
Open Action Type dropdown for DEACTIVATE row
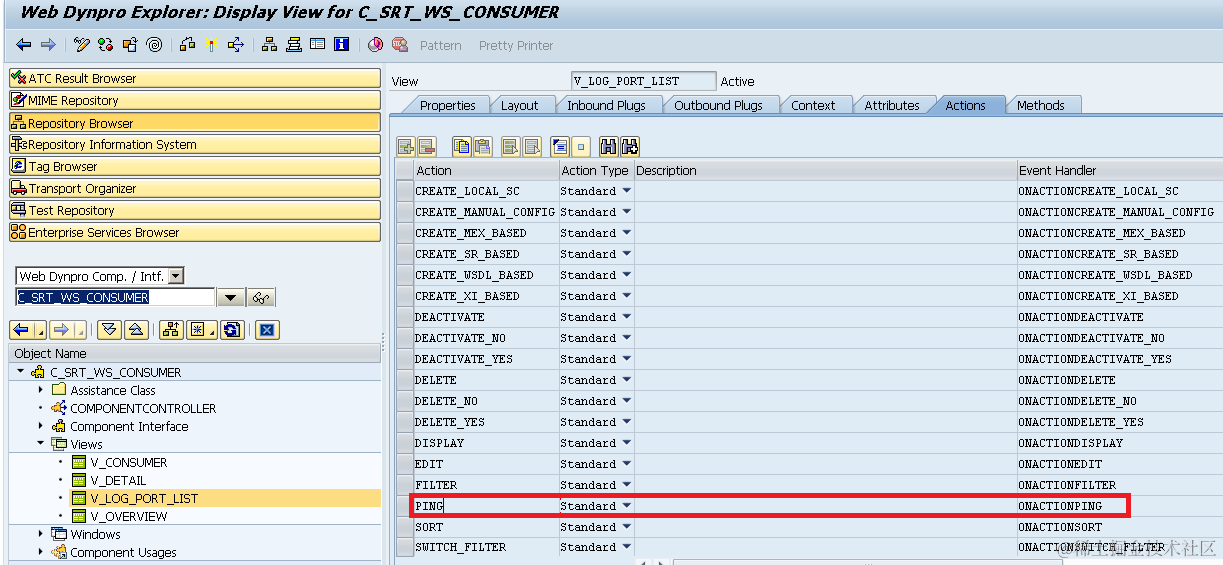tap(627, 316)
